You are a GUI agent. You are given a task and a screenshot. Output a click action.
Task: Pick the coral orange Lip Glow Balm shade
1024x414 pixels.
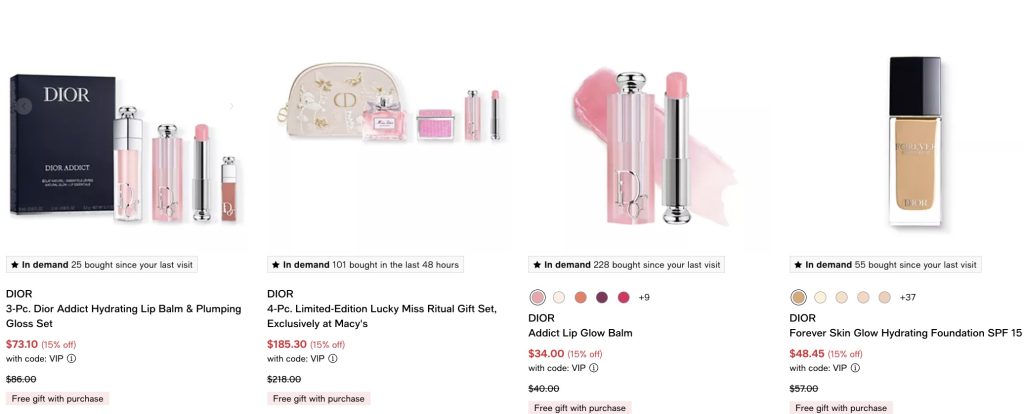[581, 297]
